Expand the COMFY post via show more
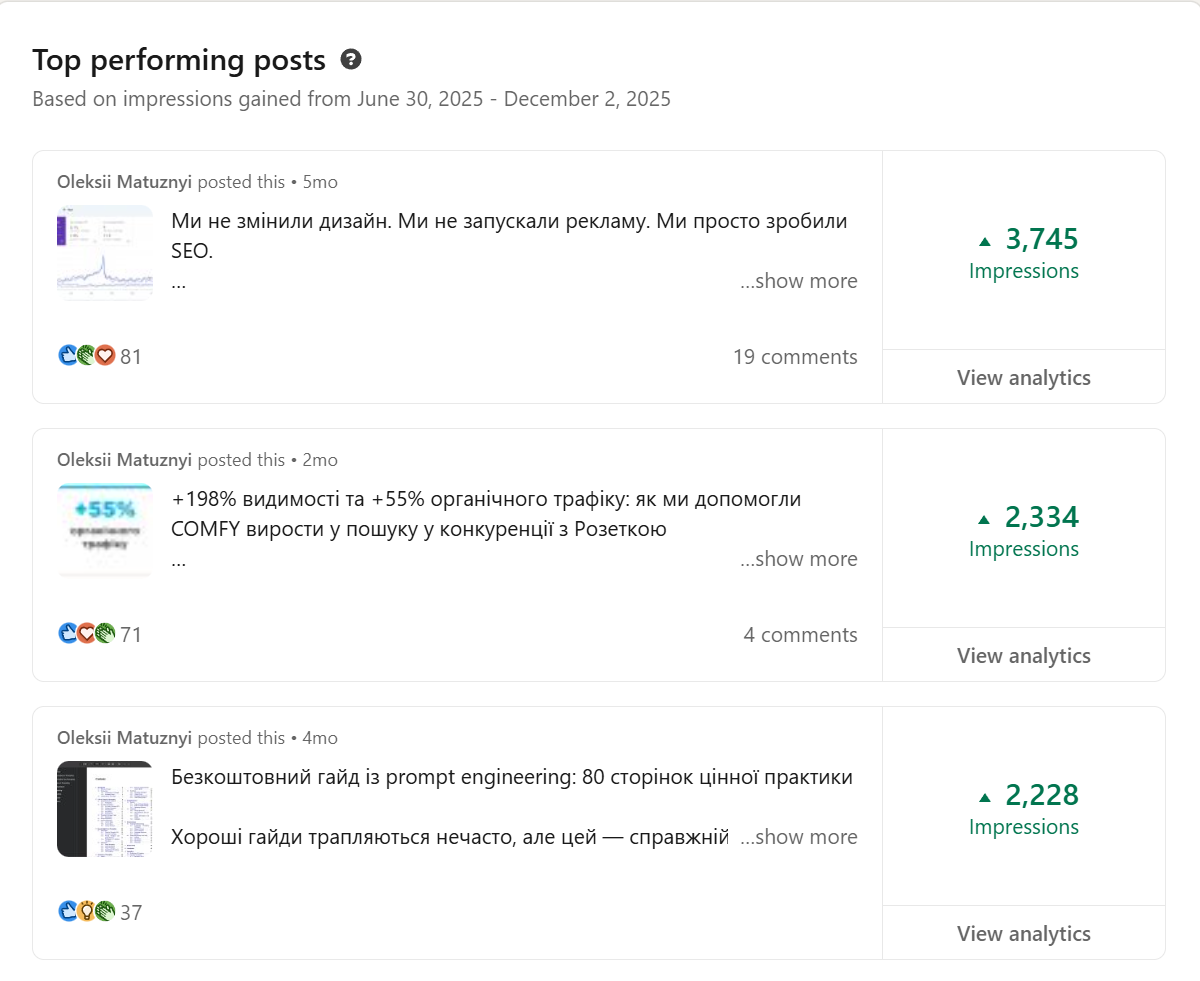Screen dimensions: 1200x981 tap(798, 559)
